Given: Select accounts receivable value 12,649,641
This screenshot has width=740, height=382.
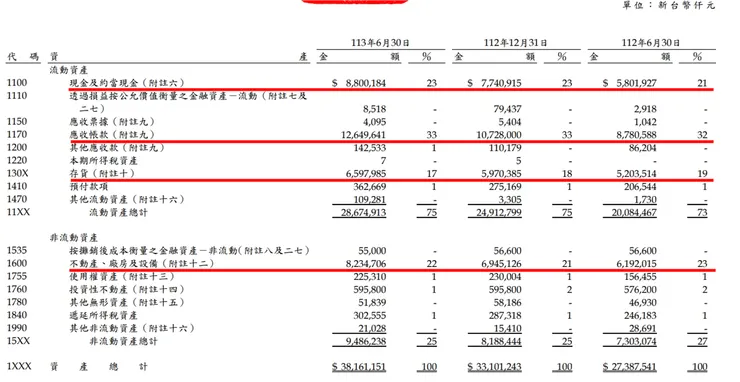Looking at the screenshot, I should (x=363, y=135).
